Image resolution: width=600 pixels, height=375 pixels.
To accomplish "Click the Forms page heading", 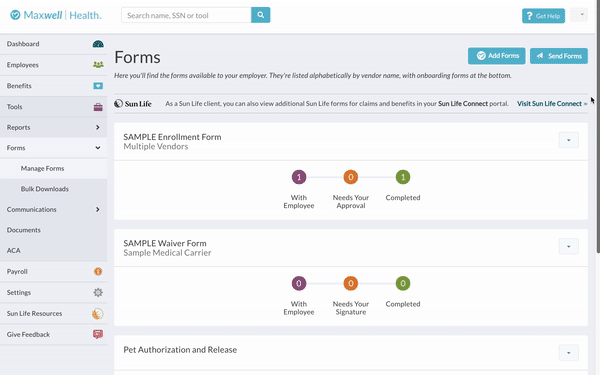I will pyautogui.click(x=137, y=57).
